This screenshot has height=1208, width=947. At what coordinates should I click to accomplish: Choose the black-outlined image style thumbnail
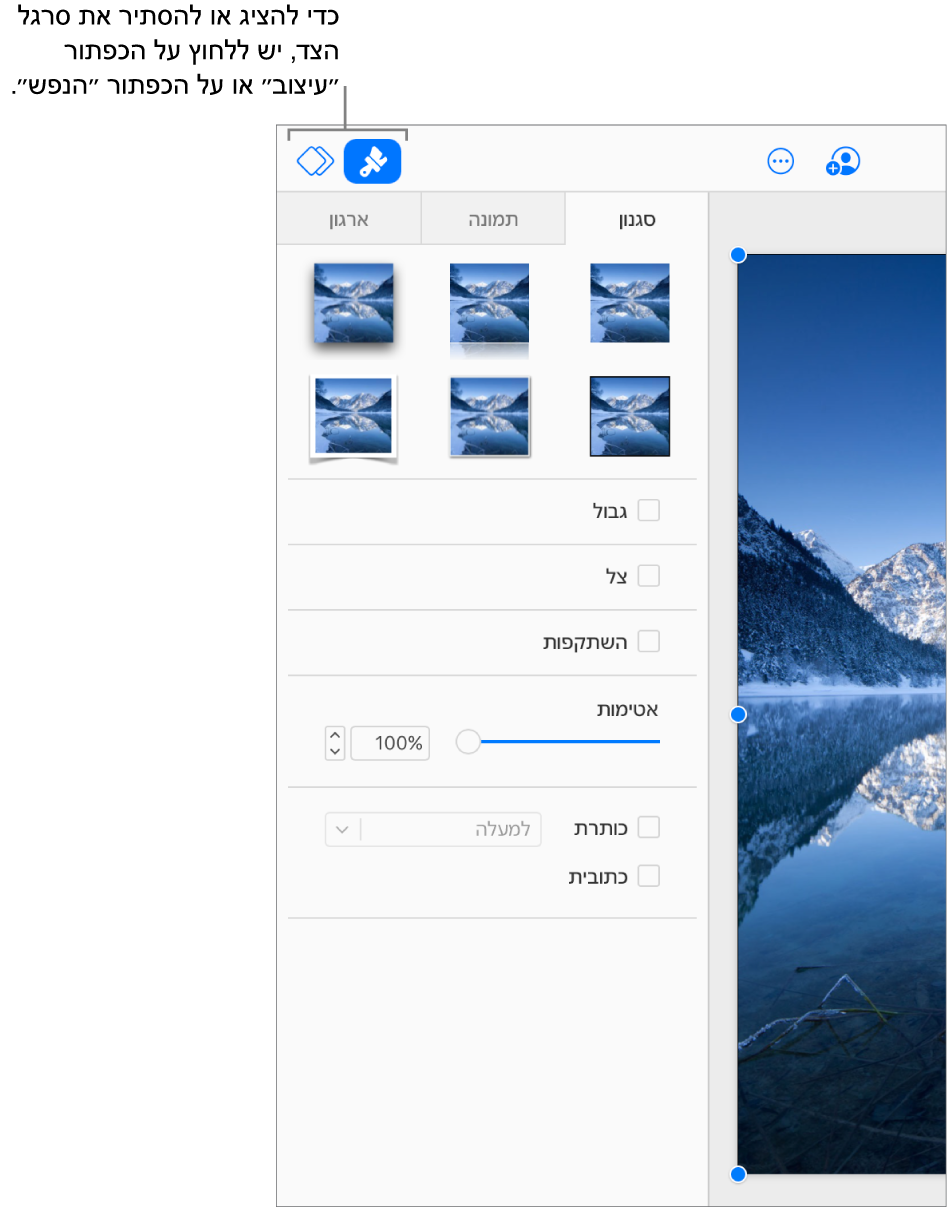629,416
